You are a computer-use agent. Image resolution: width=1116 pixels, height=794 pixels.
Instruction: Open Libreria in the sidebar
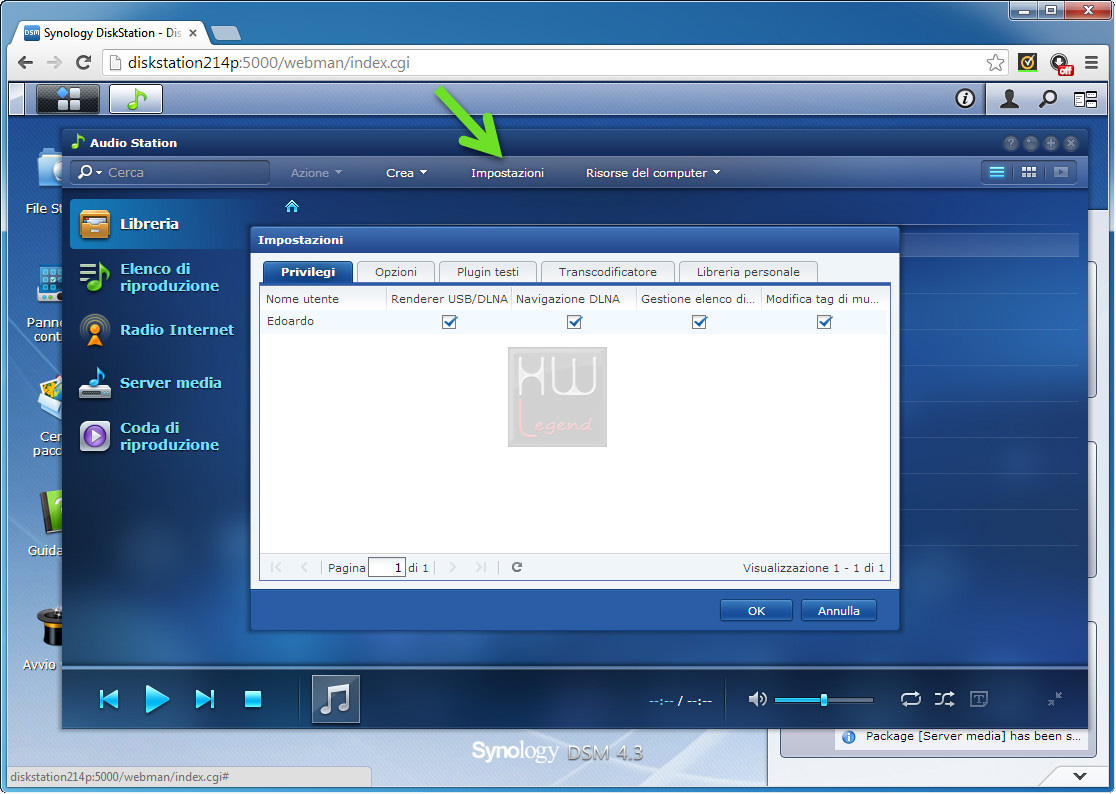pos(159,224)
